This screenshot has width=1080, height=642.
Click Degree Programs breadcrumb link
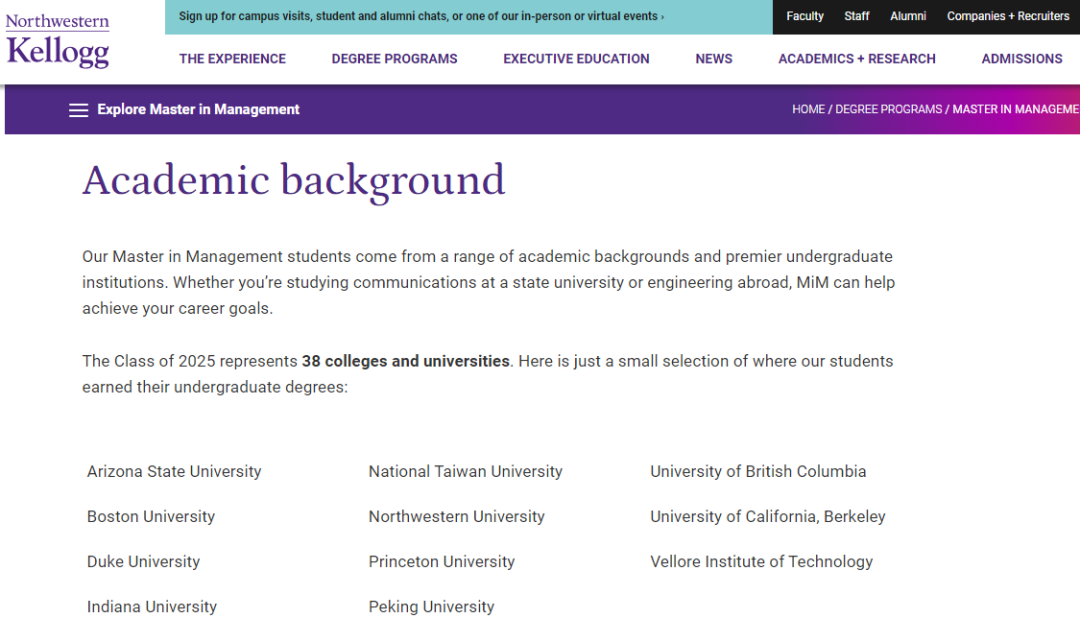pos(889,110)
